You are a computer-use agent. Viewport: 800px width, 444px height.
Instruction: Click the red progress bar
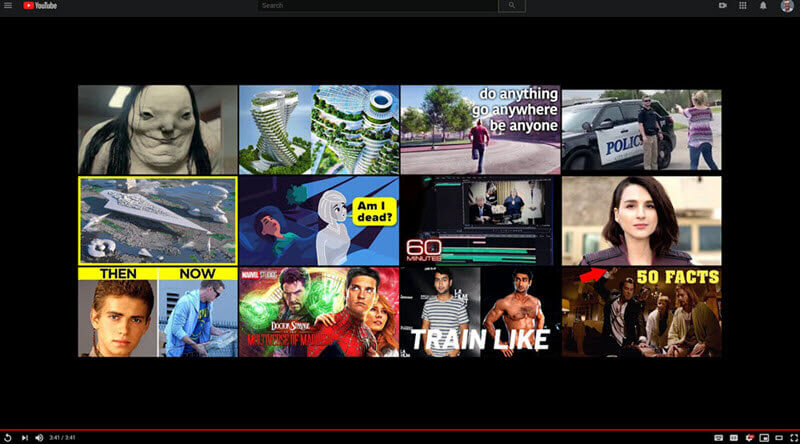400,430
